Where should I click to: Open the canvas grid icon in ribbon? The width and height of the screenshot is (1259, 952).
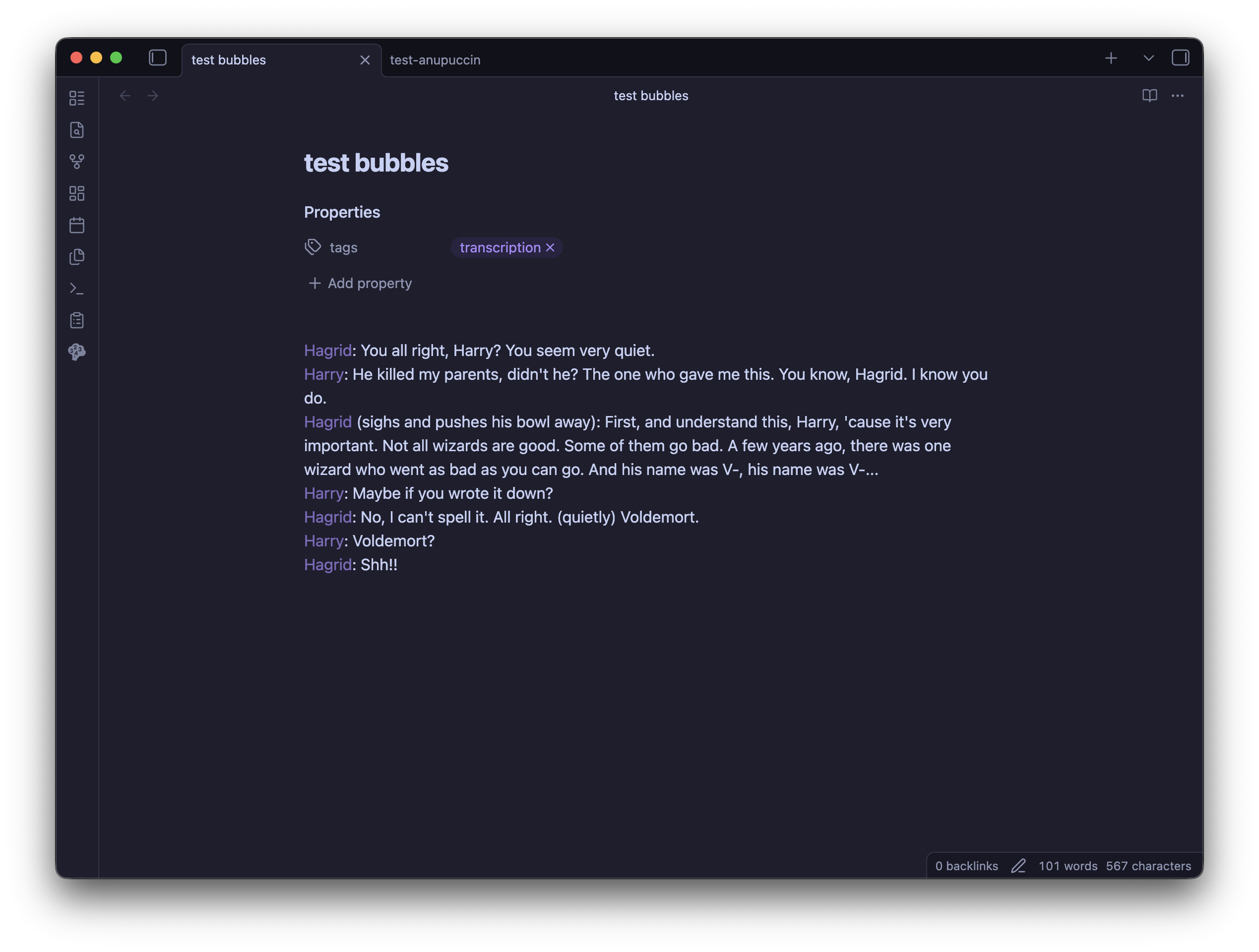(x=77, y=193)
